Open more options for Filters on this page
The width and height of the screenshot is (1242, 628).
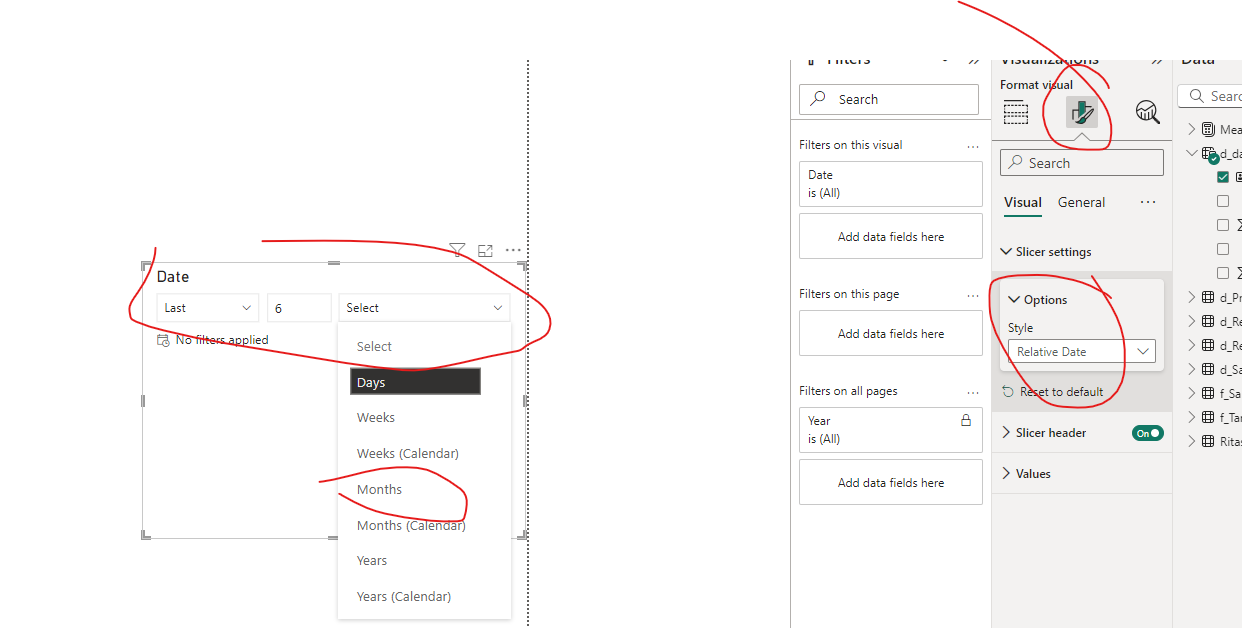pyautogui.click(x=973, y=295)
